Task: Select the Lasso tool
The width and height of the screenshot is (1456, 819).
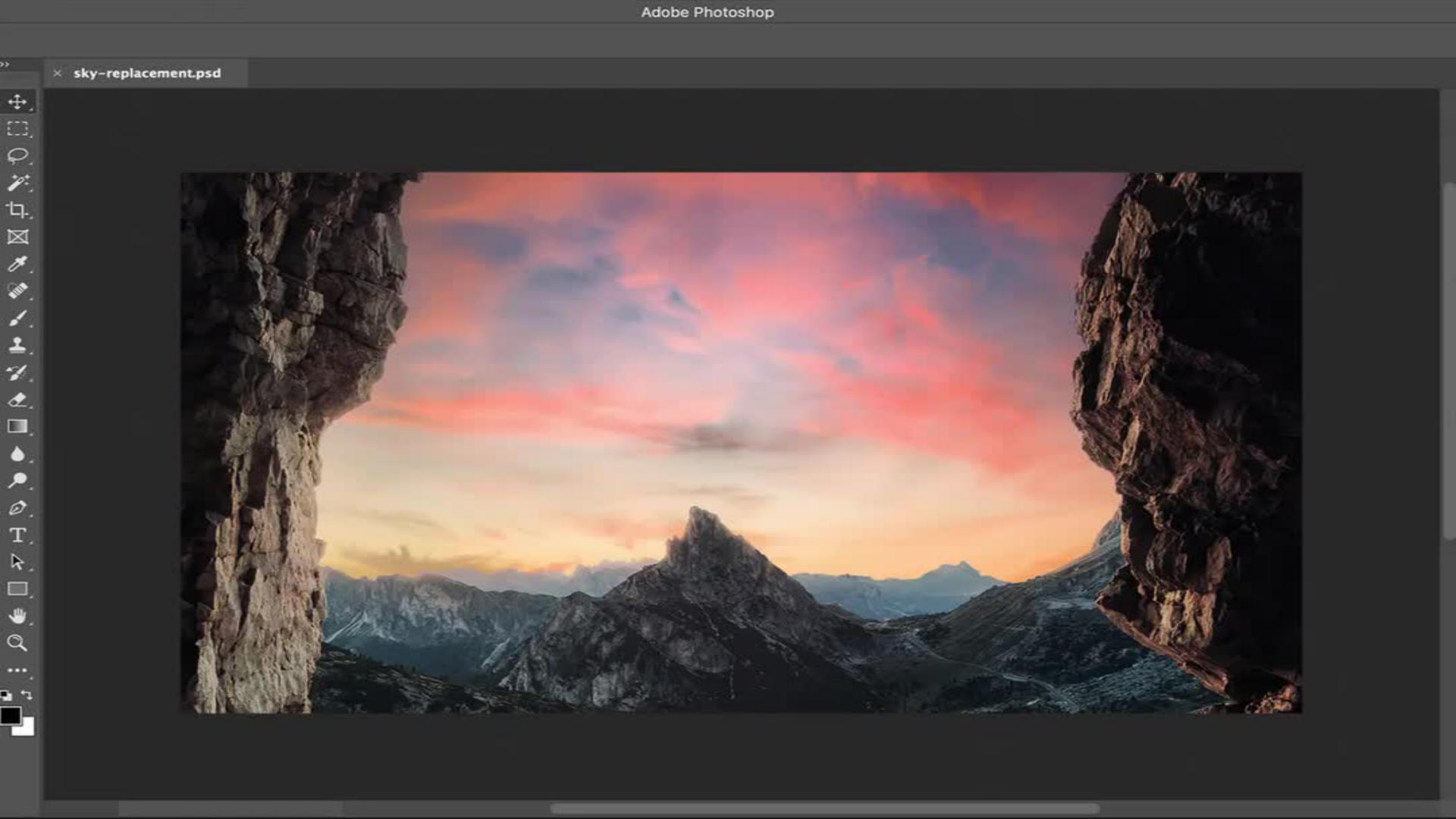Action: point(17,156)
